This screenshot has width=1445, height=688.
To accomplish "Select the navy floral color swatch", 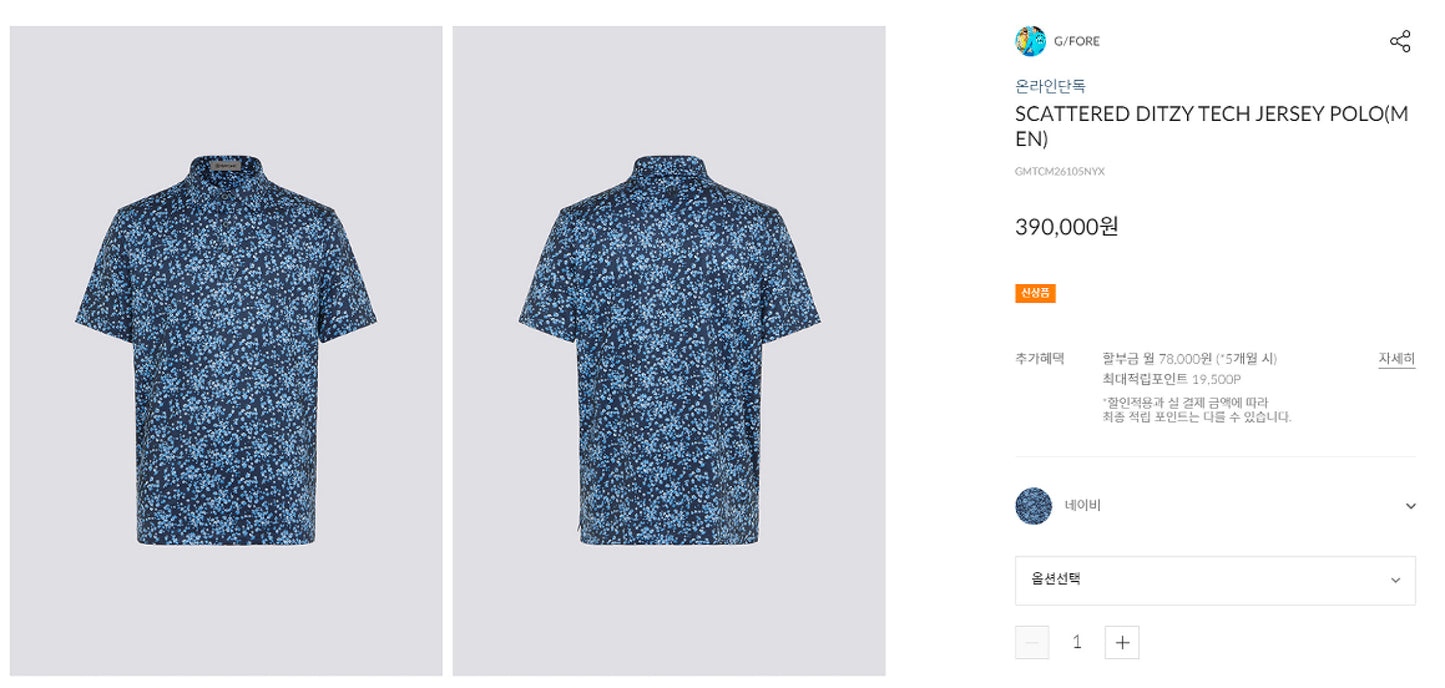I will tap(1033, 506).
